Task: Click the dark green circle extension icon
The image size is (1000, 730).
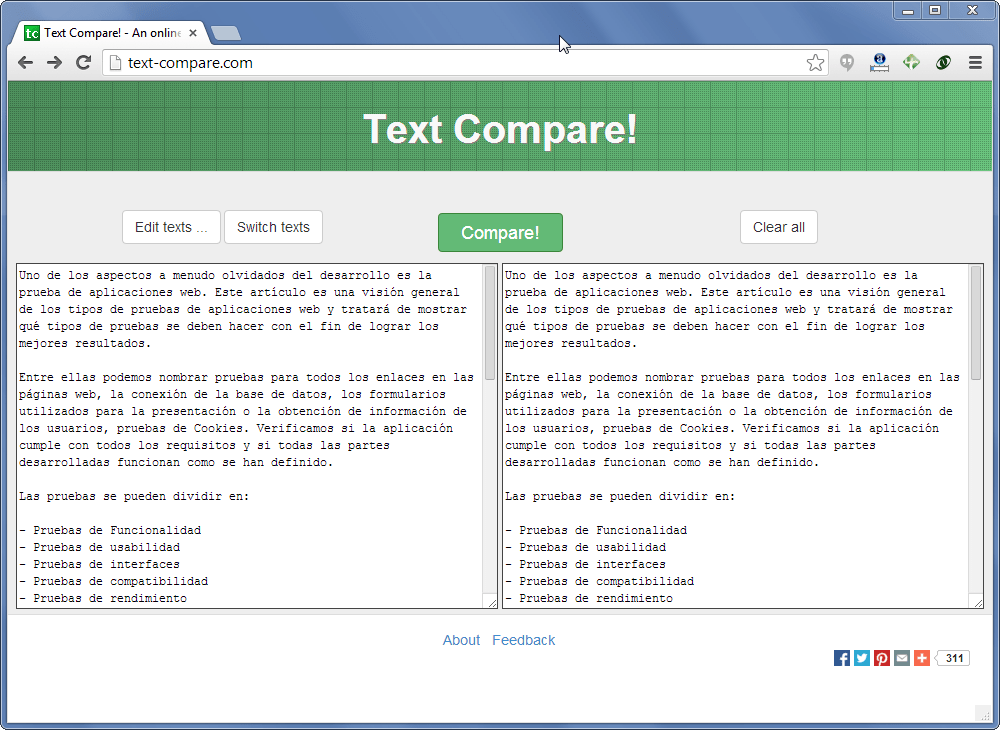Action: pos(943,62)
